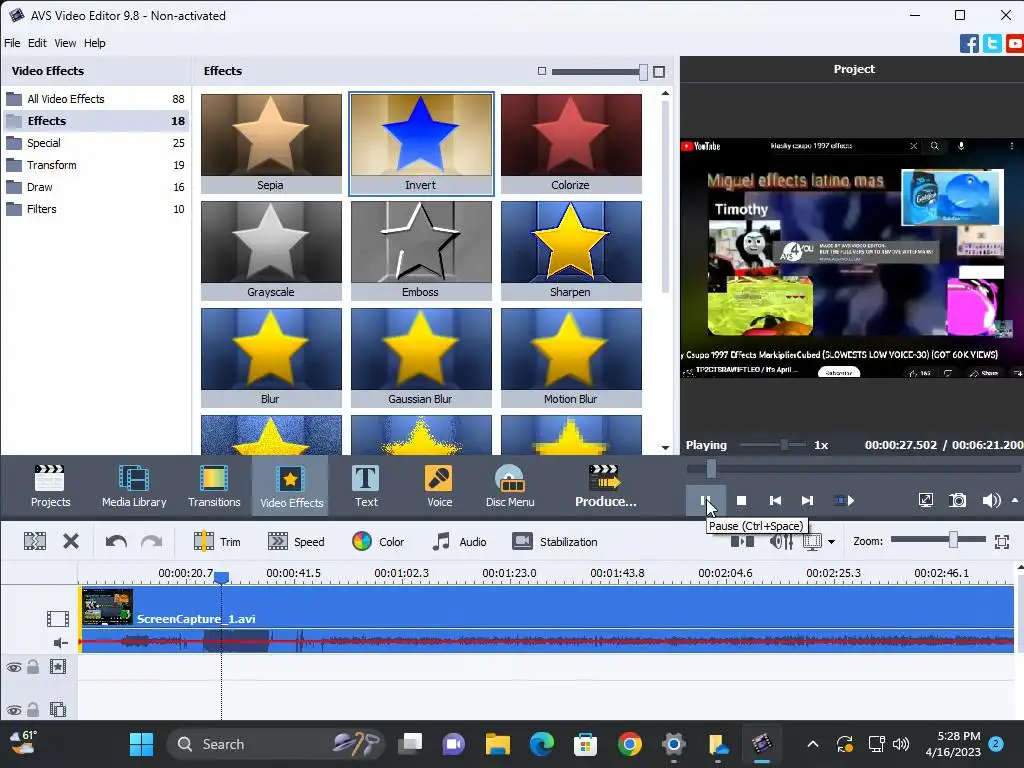The image size is (1024, 768).
Task: Click the storyboard transition view icon
Action: point(743,542)
